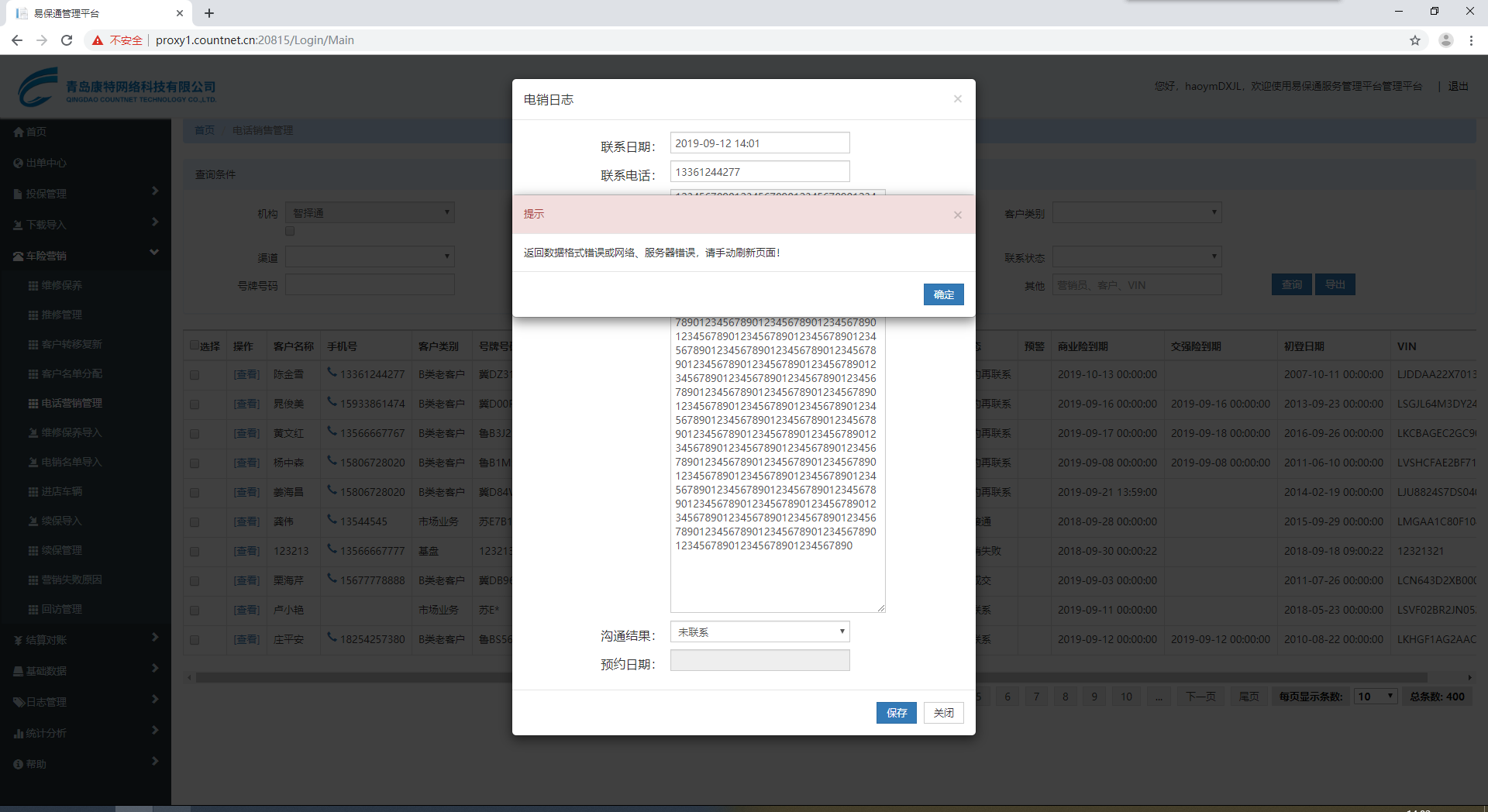
Task: Click the 维修保养导入 import icon in sidebar
Action: [x=33, y=432]
